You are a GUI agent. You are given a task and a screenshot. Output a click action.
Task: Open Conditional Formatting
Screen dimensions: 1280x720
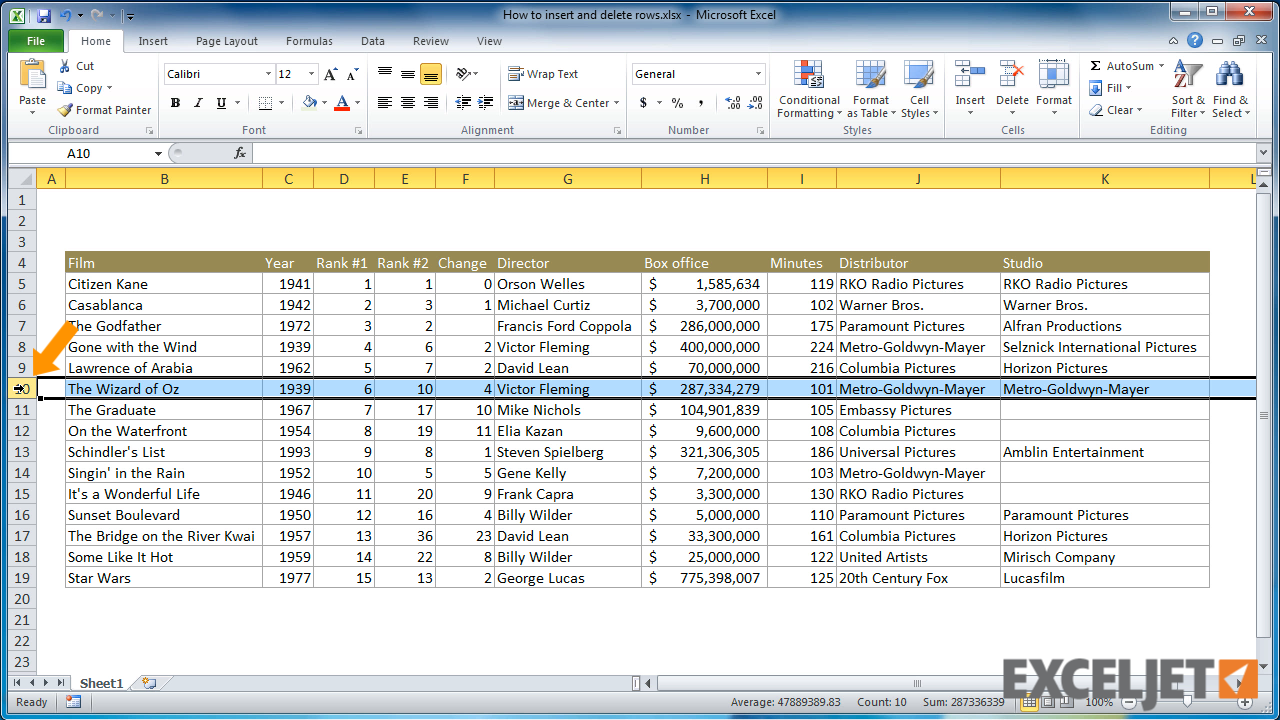click(x=809, y=89)
